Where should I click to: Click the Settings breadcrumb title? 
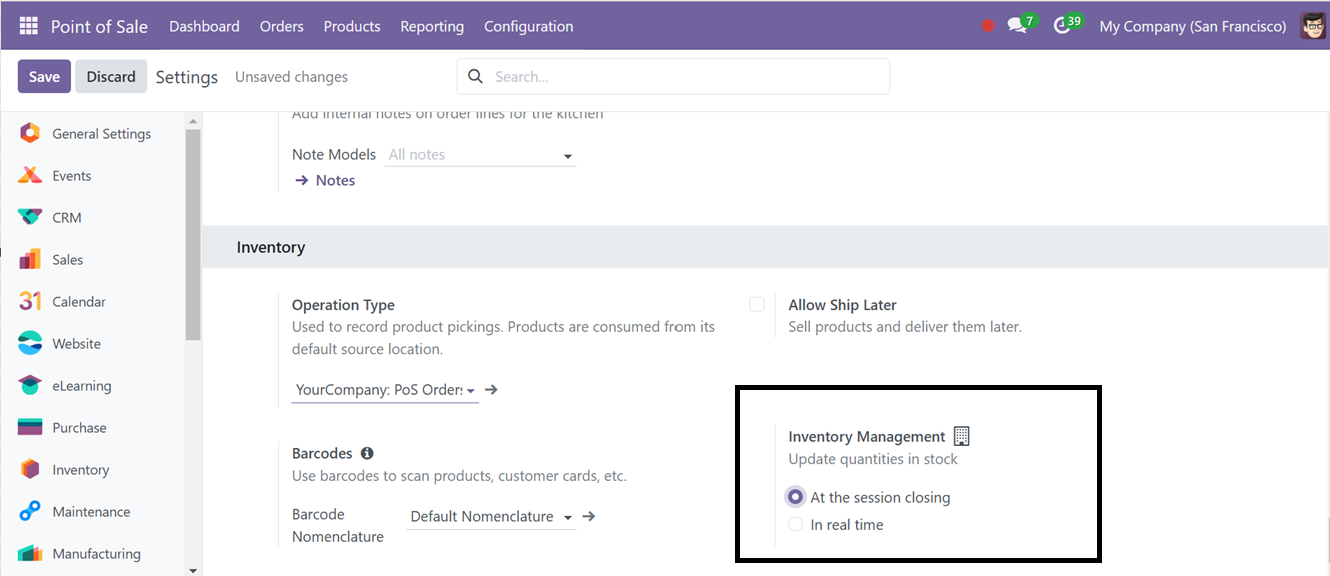(187, 77)
